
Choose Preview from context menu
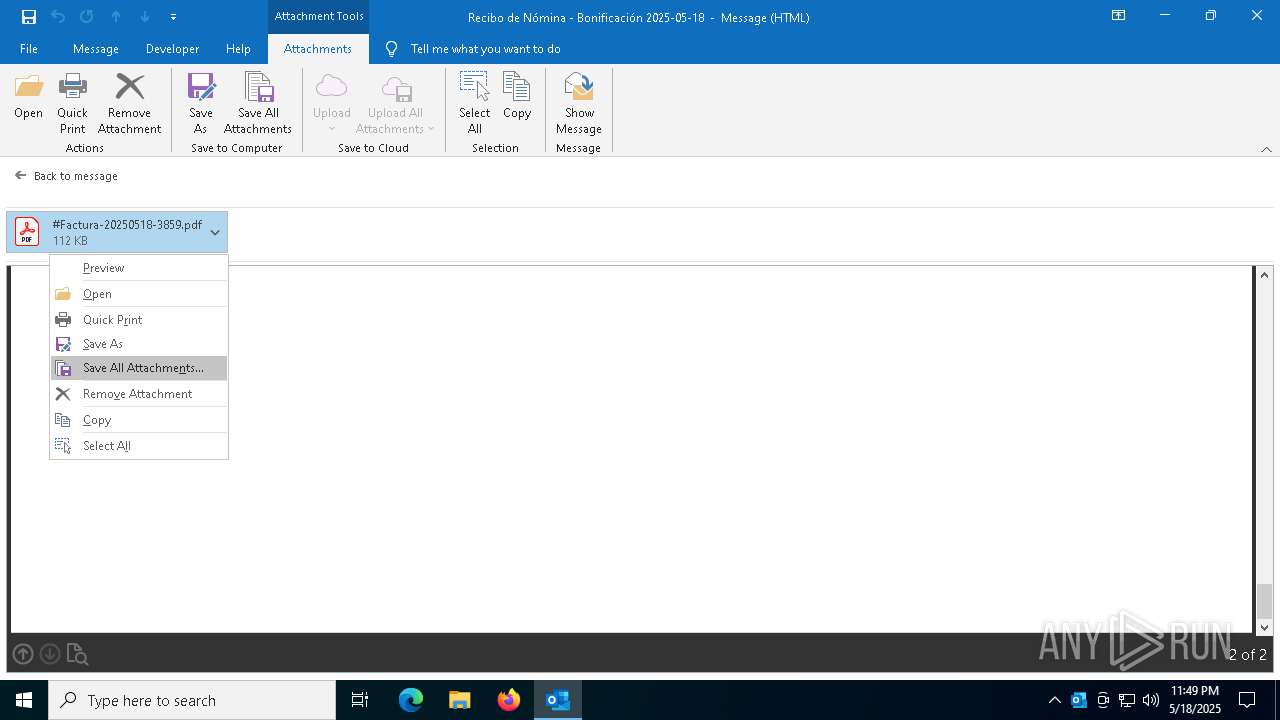pyautogui.click(x=139, y=268)
